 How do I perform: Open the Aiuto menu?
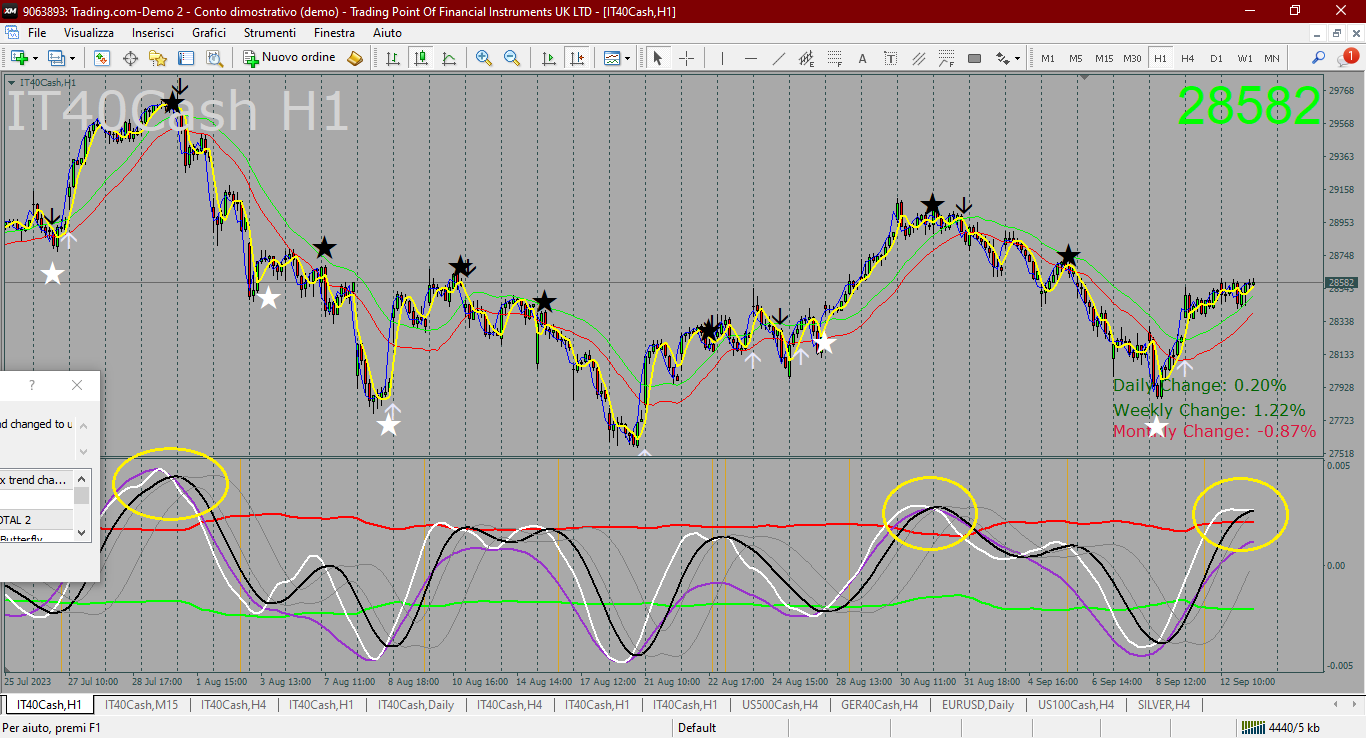tap(387, 32)
